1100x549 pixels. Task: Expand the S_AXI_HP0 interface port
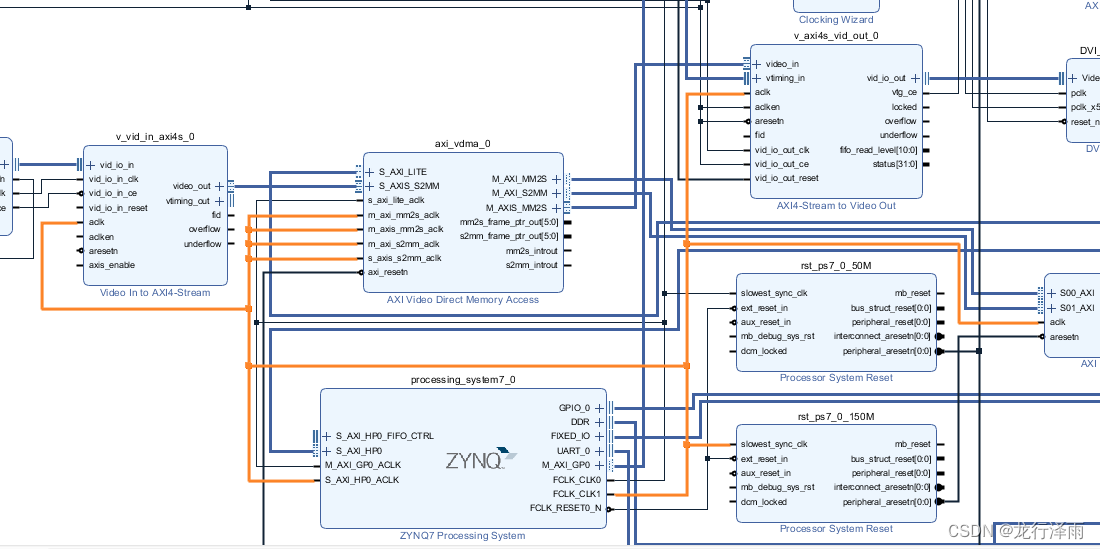[x=326, y=451]
